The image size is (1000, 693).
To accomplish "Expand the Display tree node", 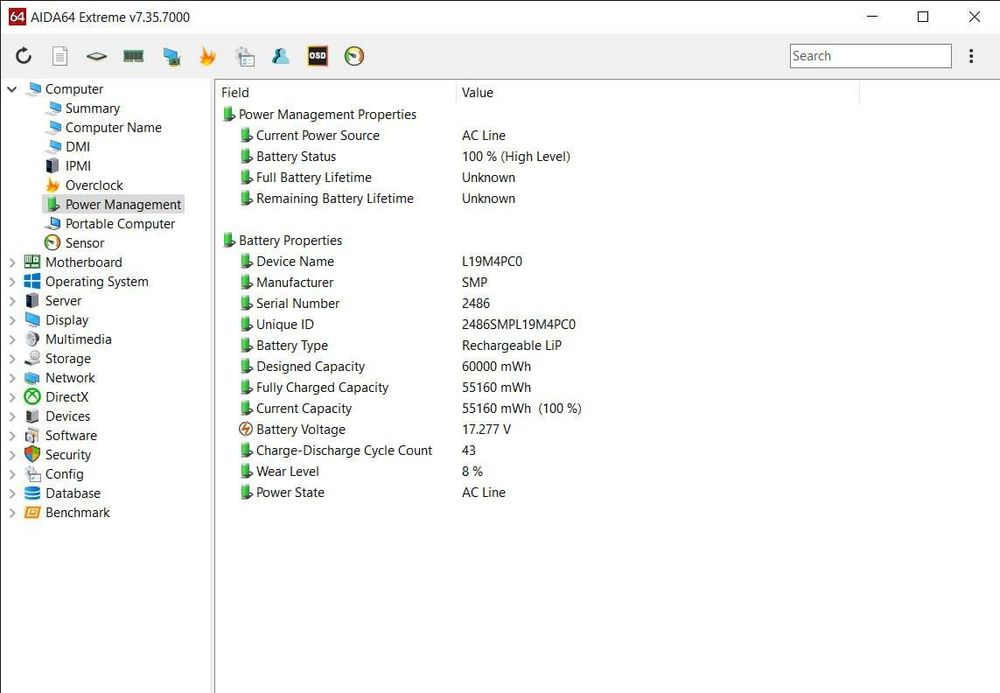I will [x=11, y=320].
